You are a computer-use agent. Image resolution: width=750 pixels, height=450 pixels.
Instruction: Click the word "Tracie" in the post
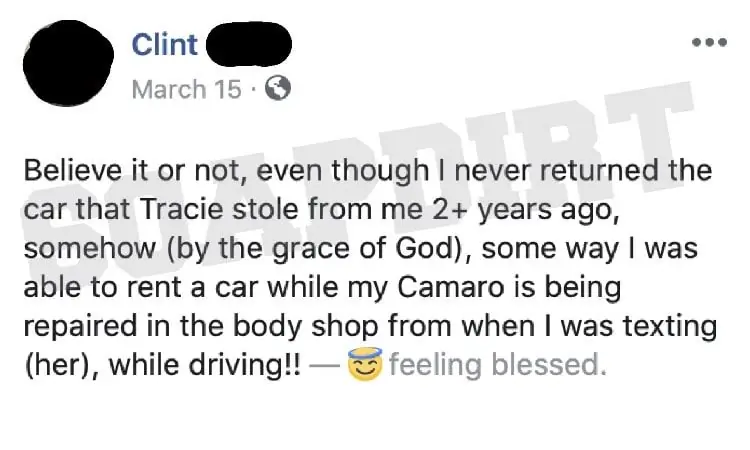coord(182,209)
